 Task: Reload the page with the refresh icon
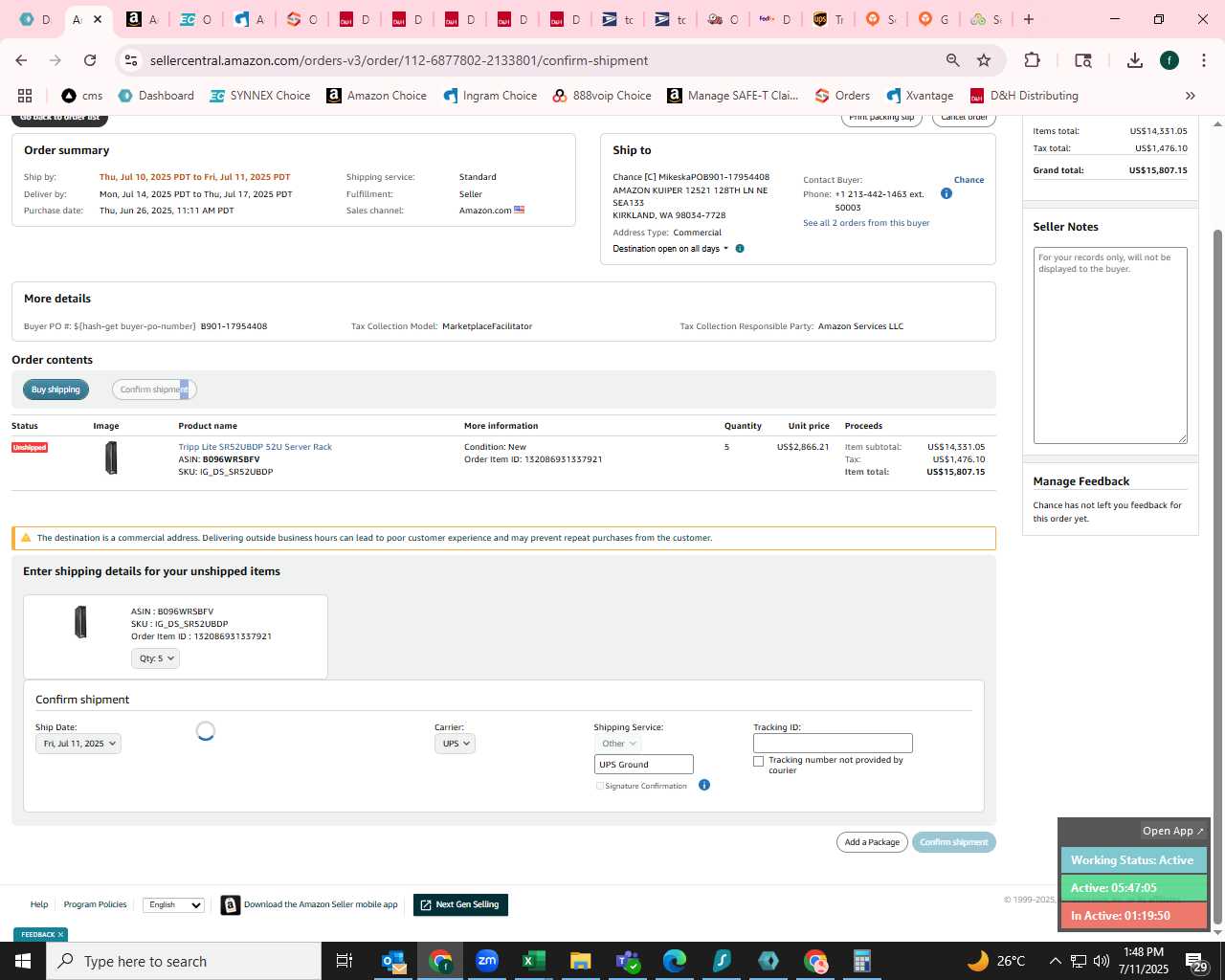[x=90, y=60]
